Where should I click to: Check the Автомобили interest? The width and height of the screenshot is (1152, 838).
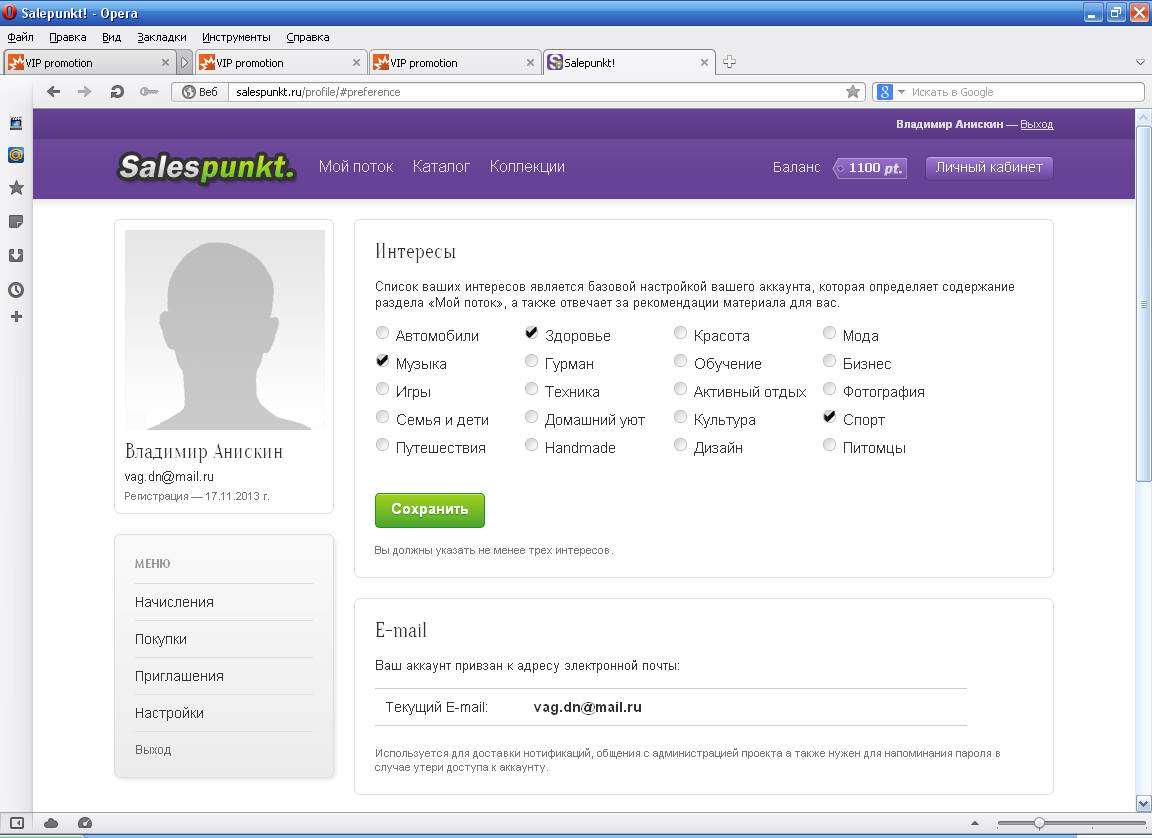382,333
